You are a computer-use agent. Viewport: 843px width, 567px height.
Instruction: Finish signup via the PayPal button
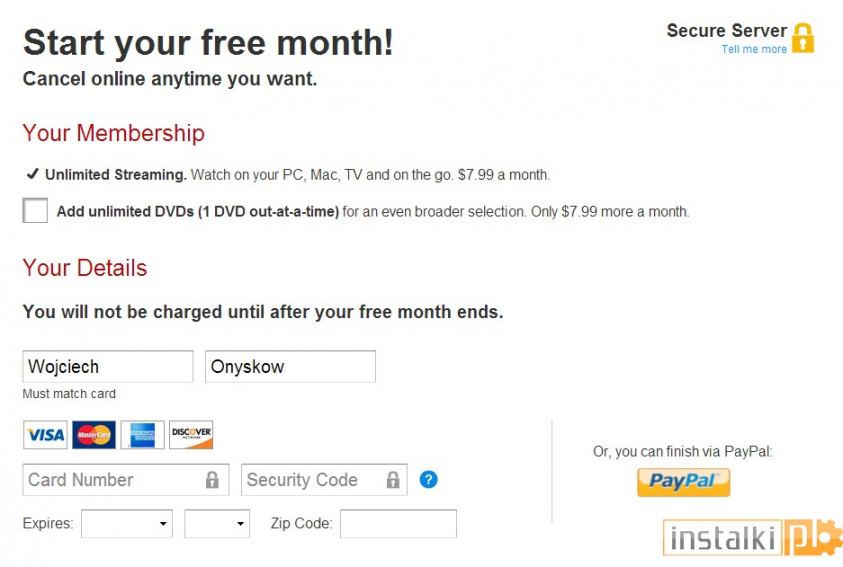[683, 482]
